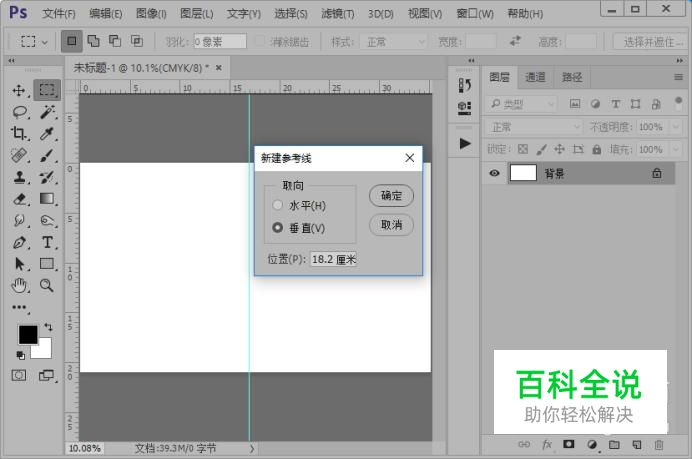
Task: Select the 水平(H) orientation radio button
Action: 278,205
